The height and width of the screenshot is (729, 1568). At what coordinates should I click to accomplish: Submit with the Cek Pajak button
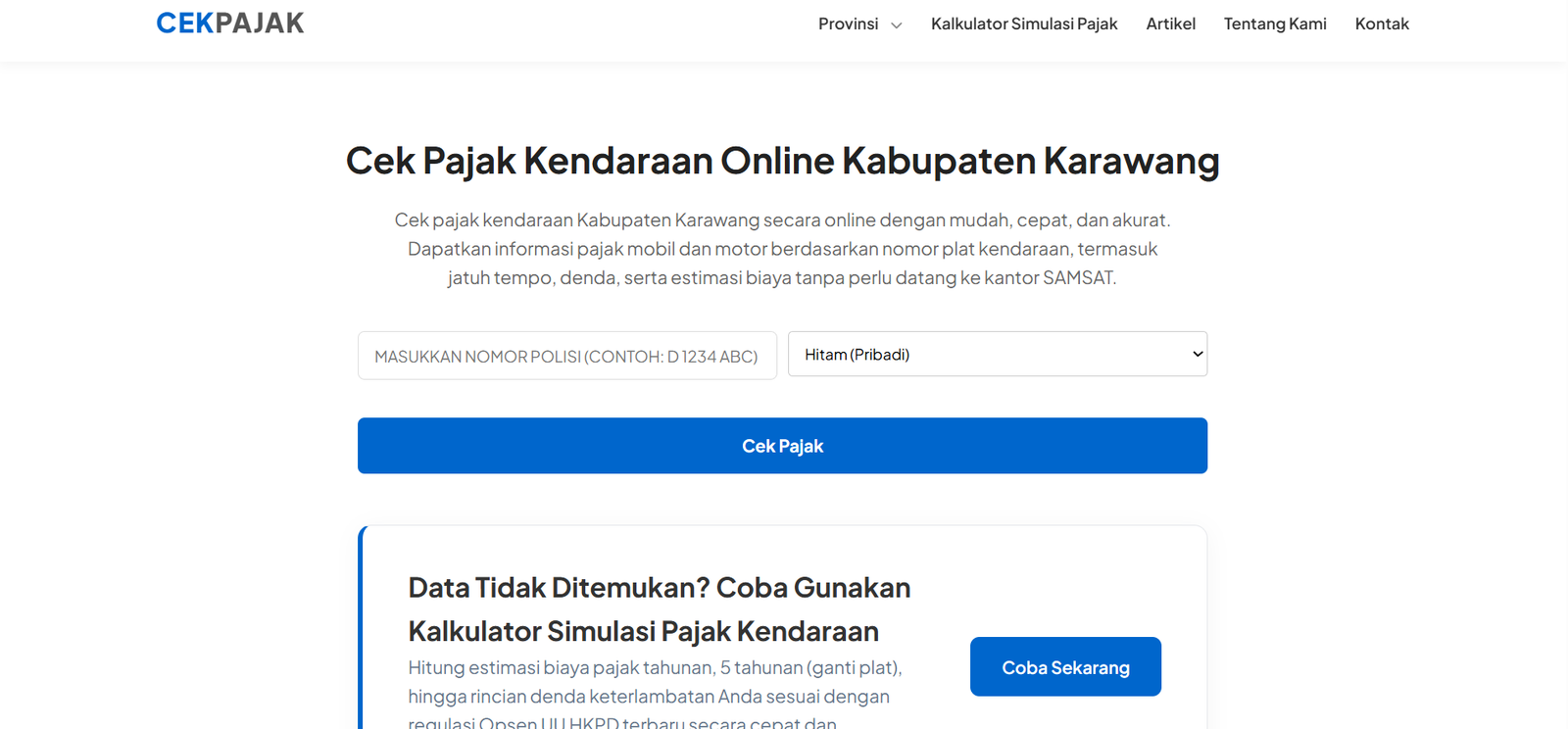[782, 446]
